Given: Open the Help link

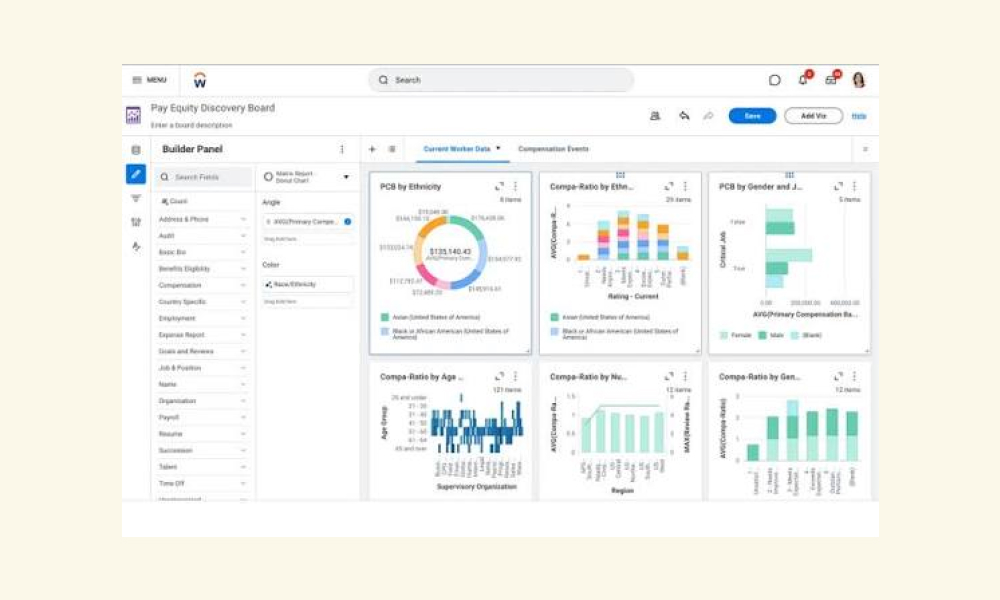Looking at the screenshot, I should tap(859, 116).
